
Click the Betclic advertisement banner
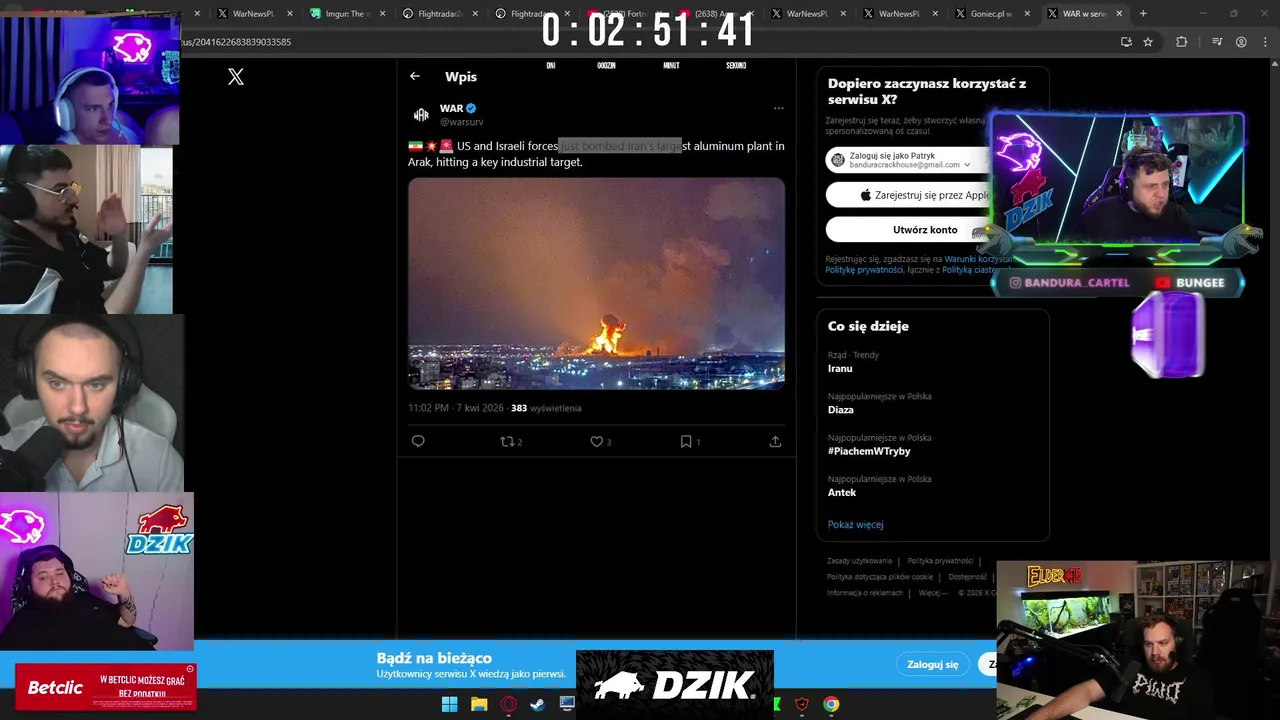(x=105, y=687)
